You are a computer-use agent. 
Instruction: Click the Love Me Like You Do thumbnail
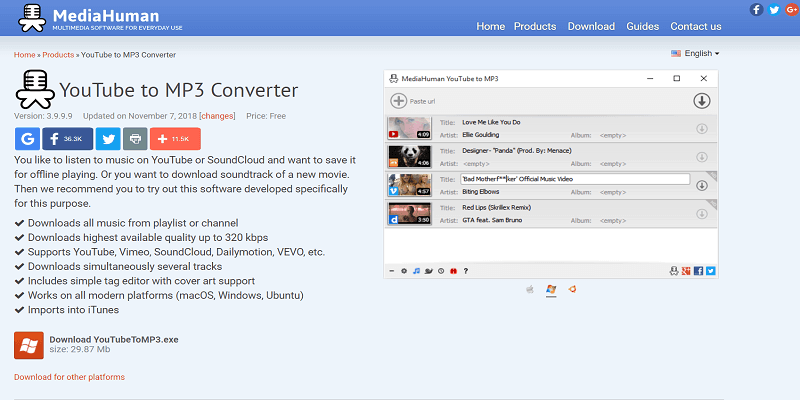(x=410, y=128)
